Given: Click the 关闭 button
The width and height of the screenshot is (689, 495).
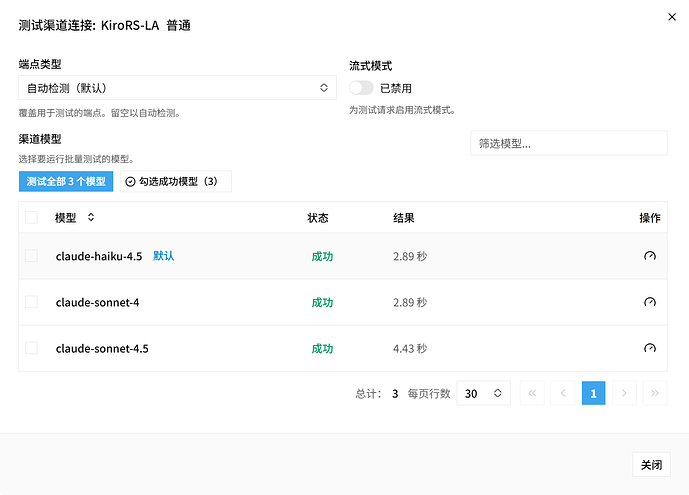Looking at the screenshot, I should coord(651,465).
